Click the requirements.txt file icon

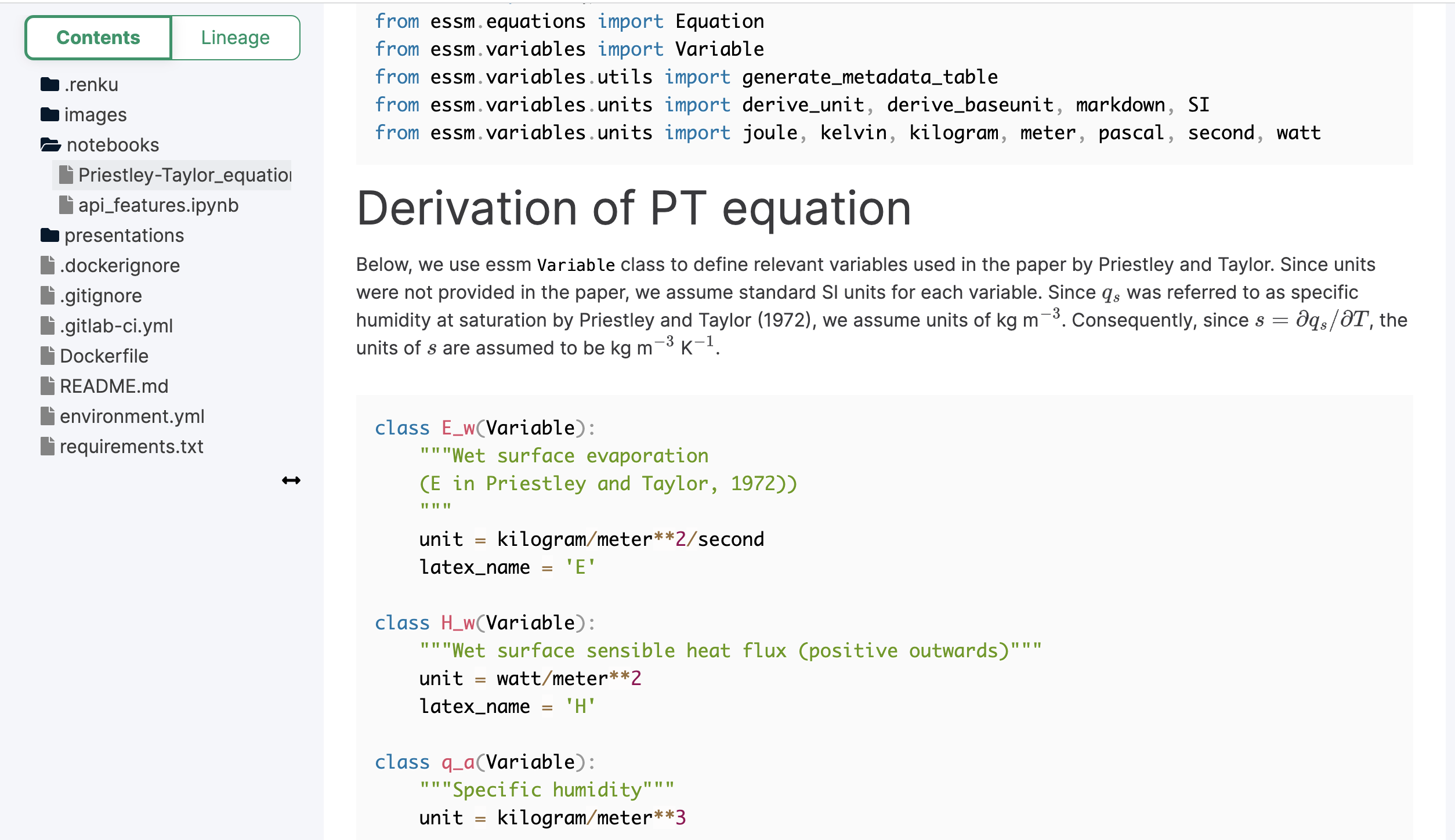(x=48, y=446)
